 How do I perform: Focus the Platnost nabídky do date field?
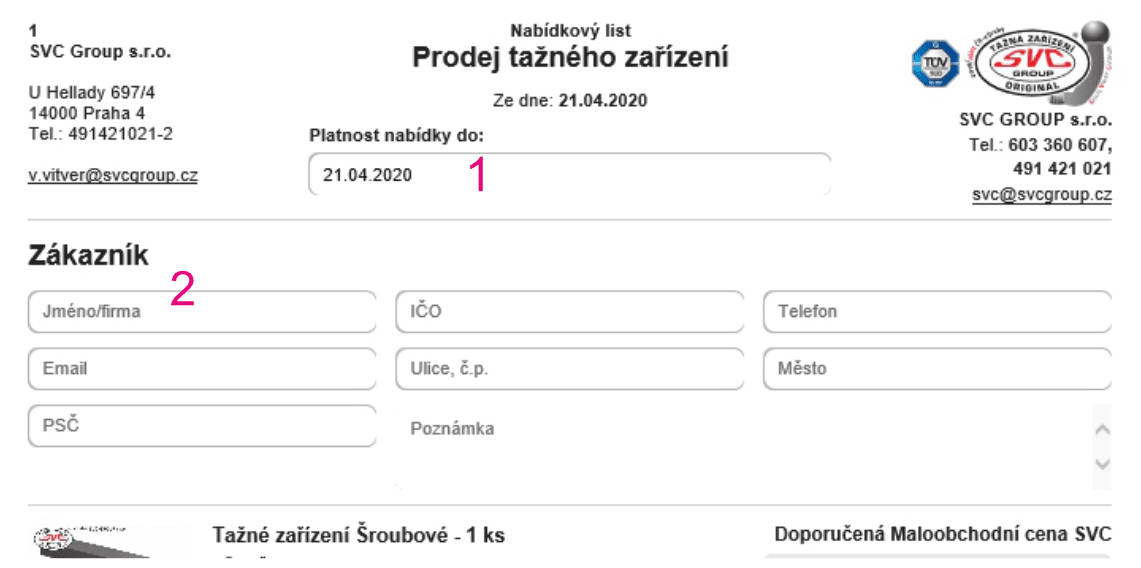(x=569, y=175)
